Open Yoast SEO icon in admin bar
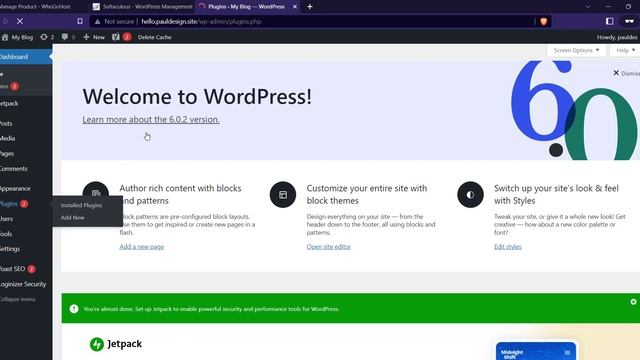 pos(121,37)
